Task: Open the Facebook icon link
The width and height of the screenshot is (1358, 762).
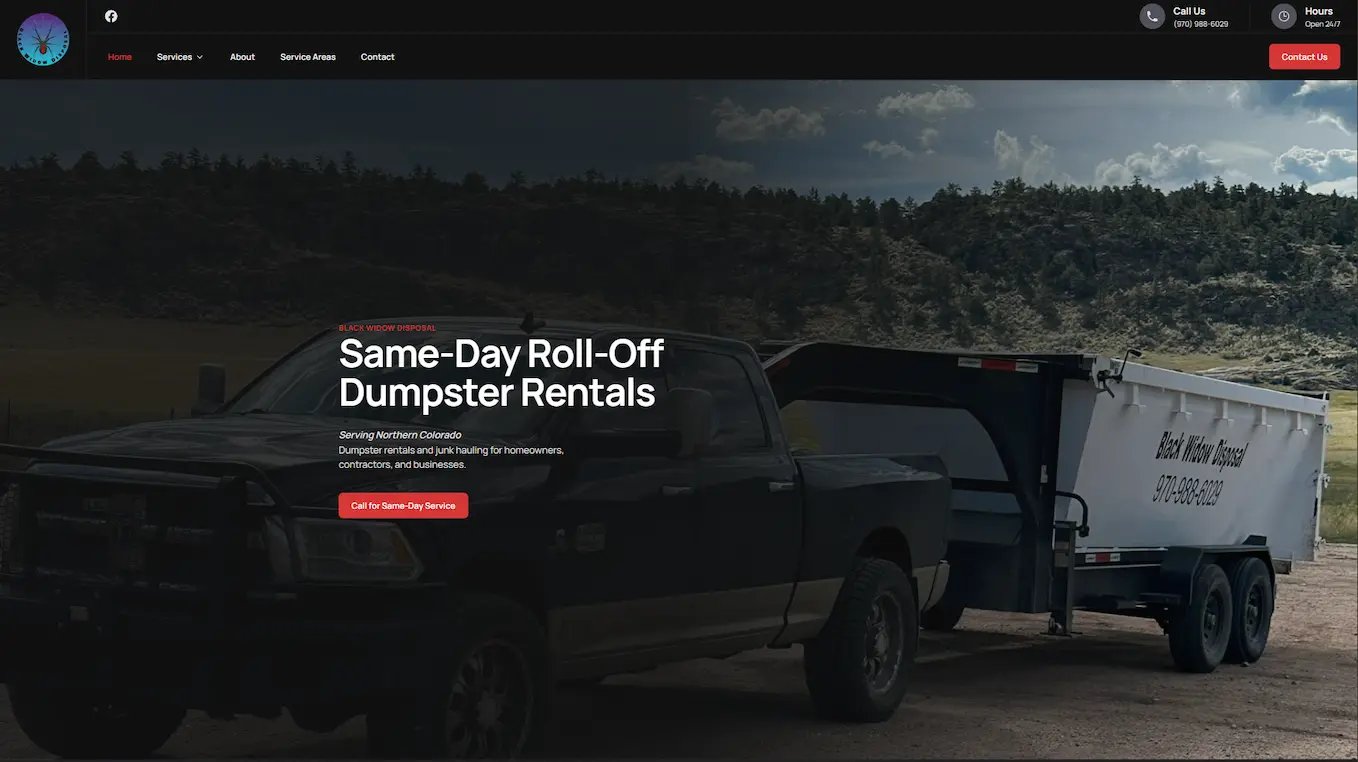Action: point(111,16)
